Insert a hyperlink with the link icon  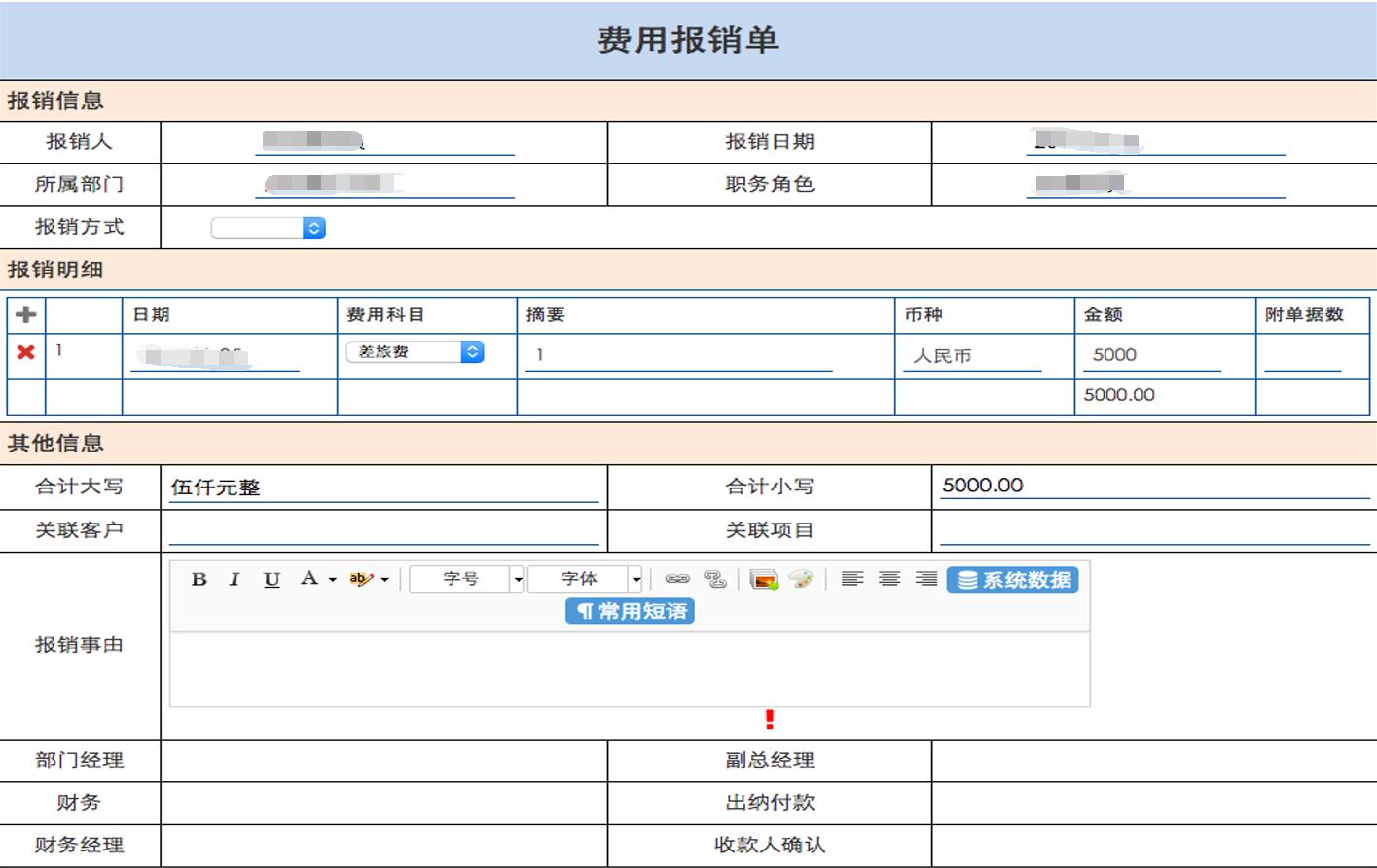[x=676, y=579]
